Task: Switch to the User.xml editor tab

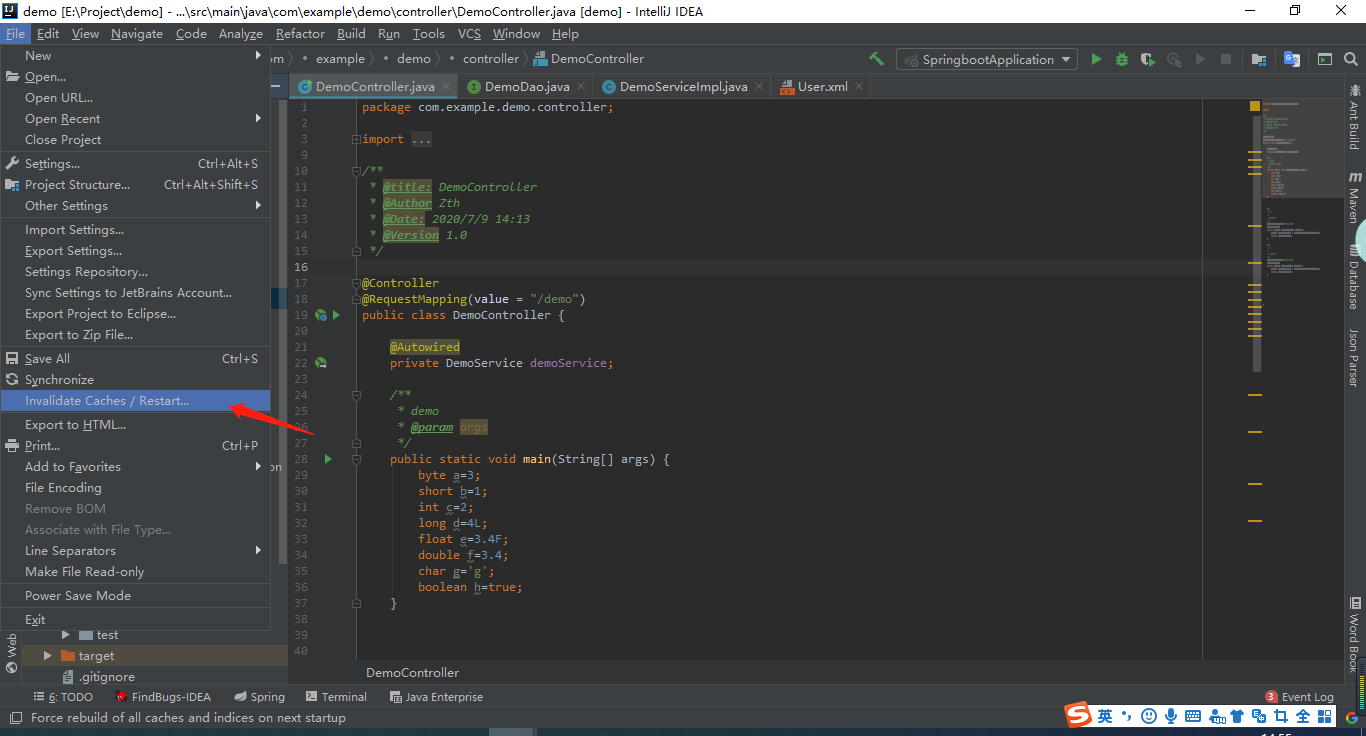Action: click(822, 87)
